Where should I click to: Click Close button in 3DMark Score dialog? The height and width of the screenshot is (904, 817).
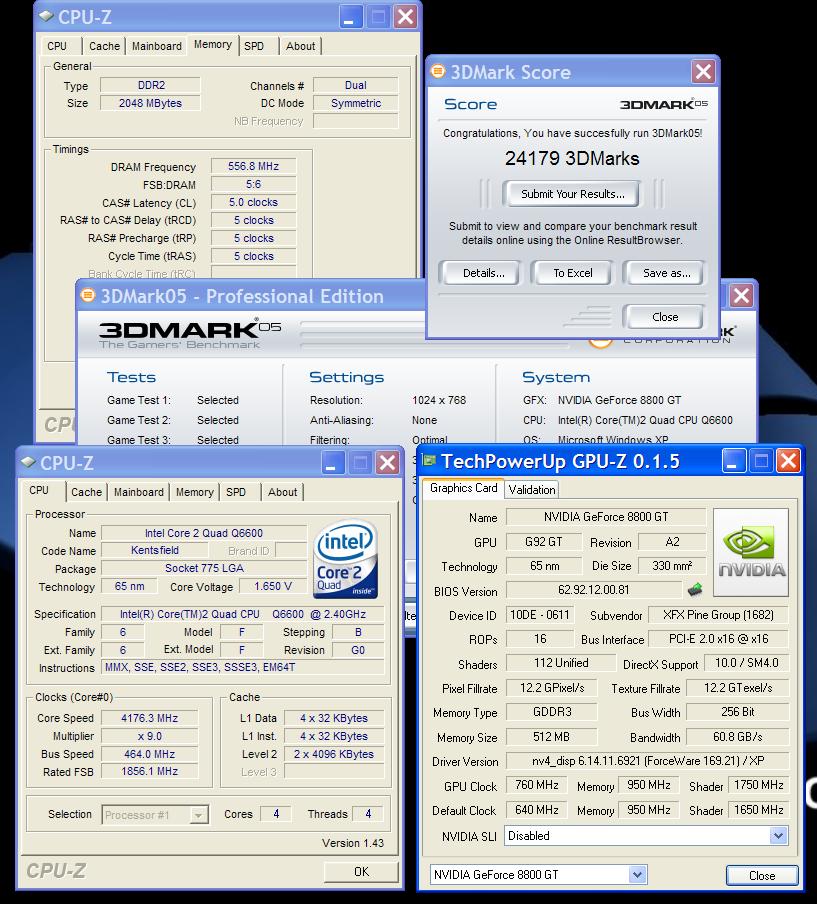[664, 317]
